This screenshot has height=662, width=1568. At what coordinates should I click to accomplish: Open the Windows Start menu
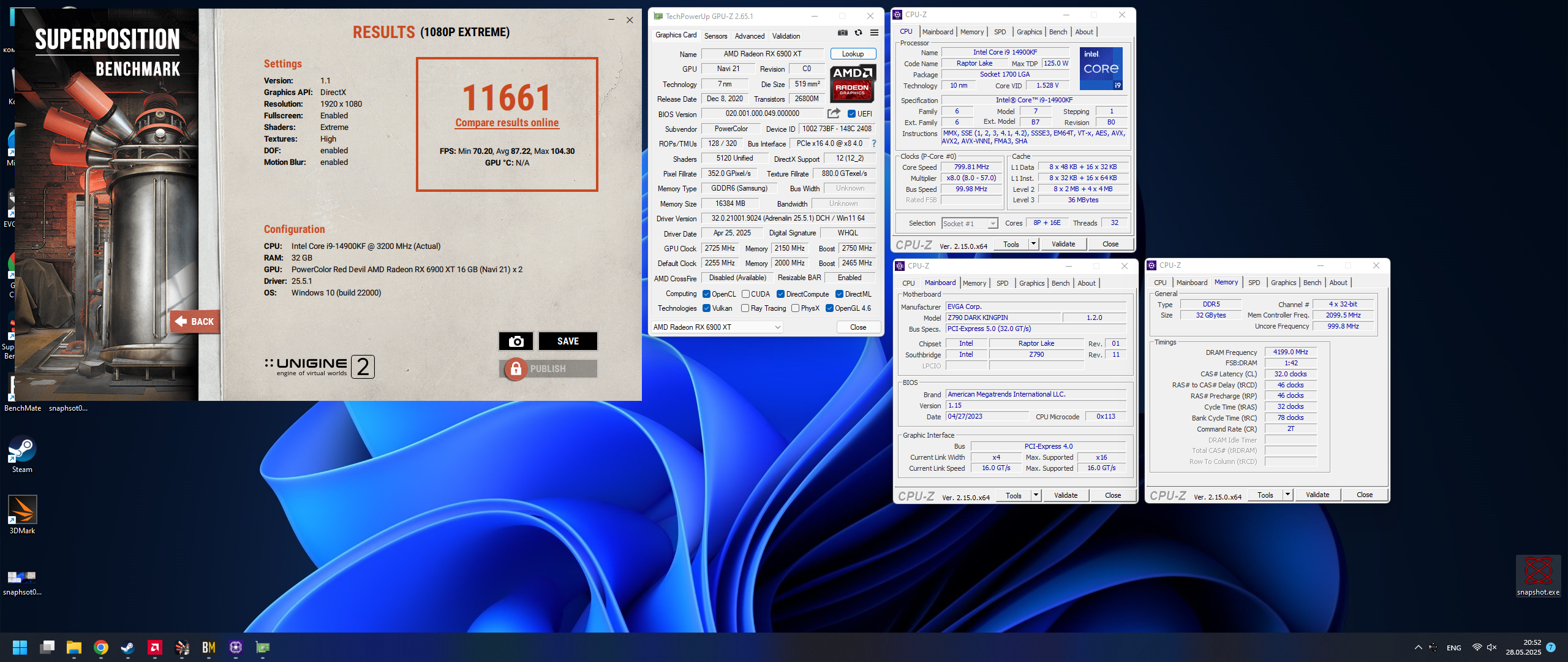click(x=20, y=647)
